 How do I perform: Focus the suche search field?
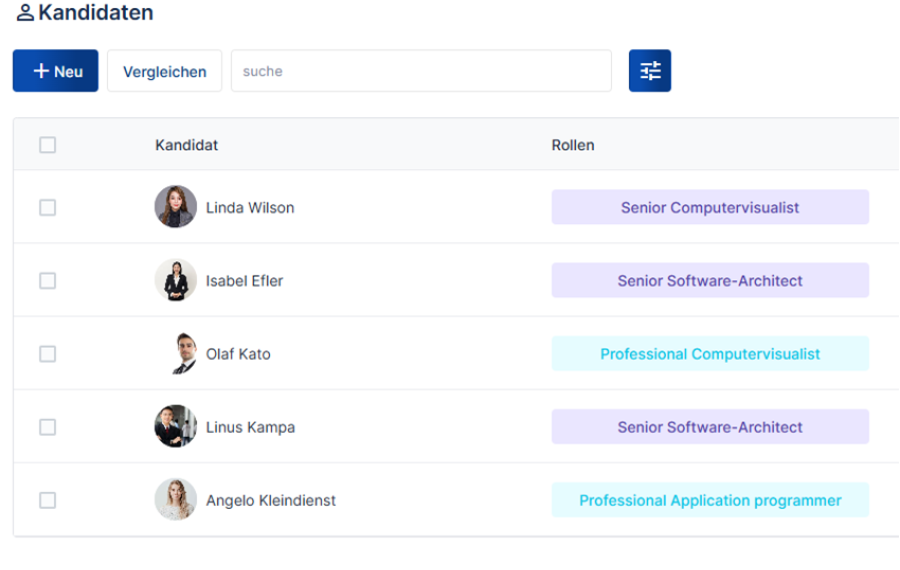pyautogui.click(x=421, y=71)
